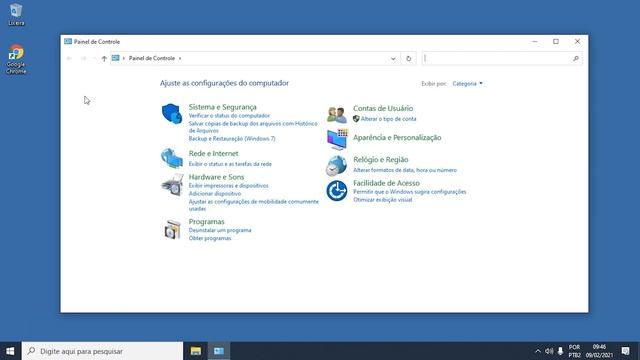Click Ajustar as configurações de mobilidade link
The image size is (640, 360).
click(x=253, y=205)
